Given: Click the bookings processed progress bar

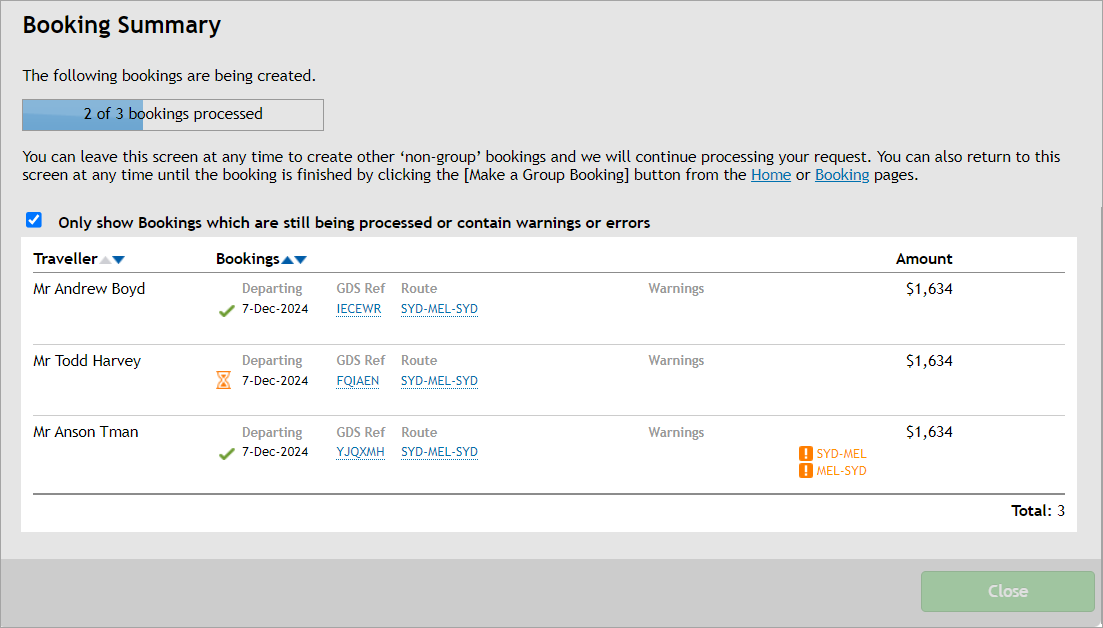Looking at the screenshot, I should coord(173,115).
